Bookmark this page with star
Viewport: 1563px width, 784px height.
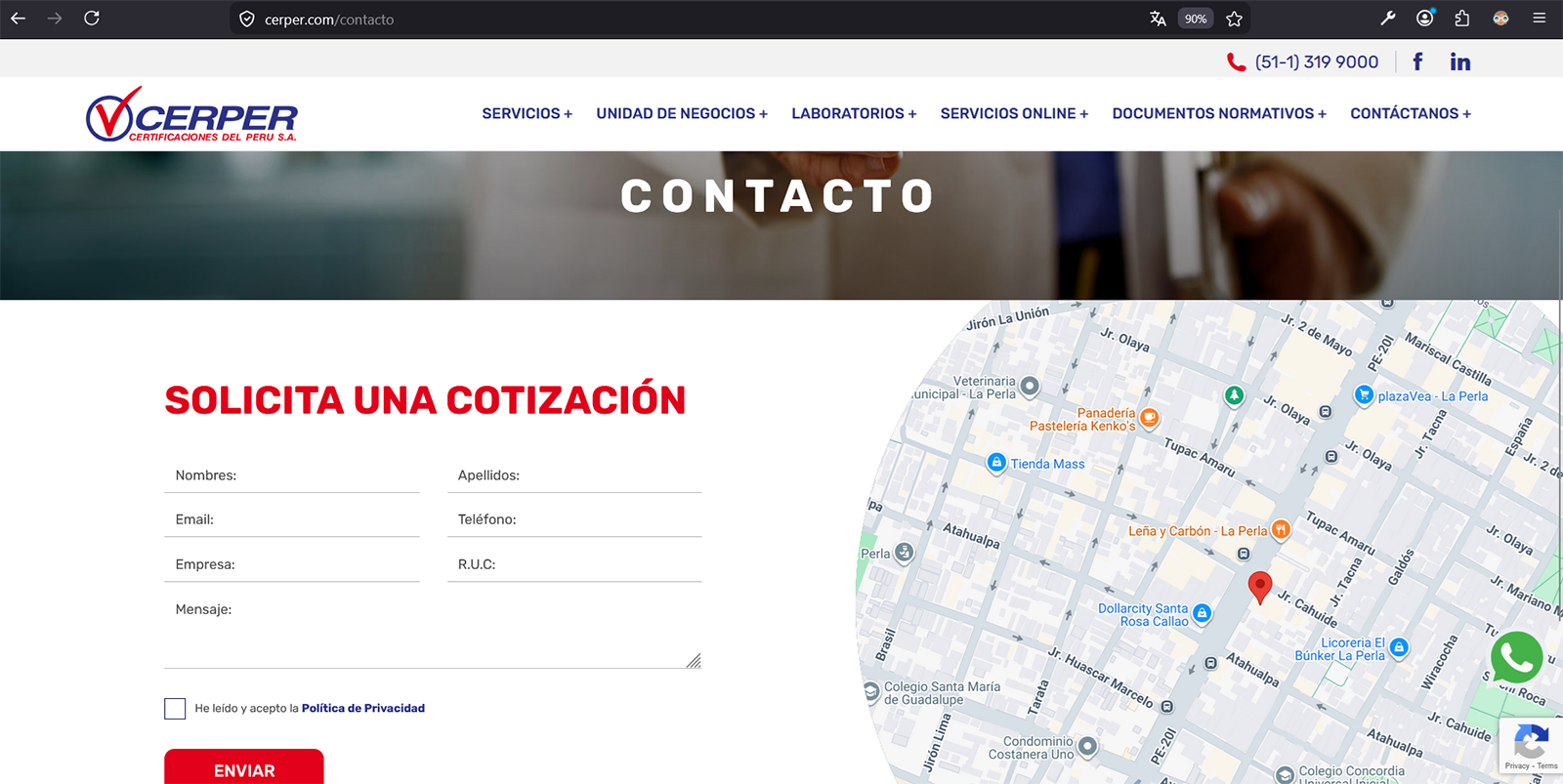1234,19
